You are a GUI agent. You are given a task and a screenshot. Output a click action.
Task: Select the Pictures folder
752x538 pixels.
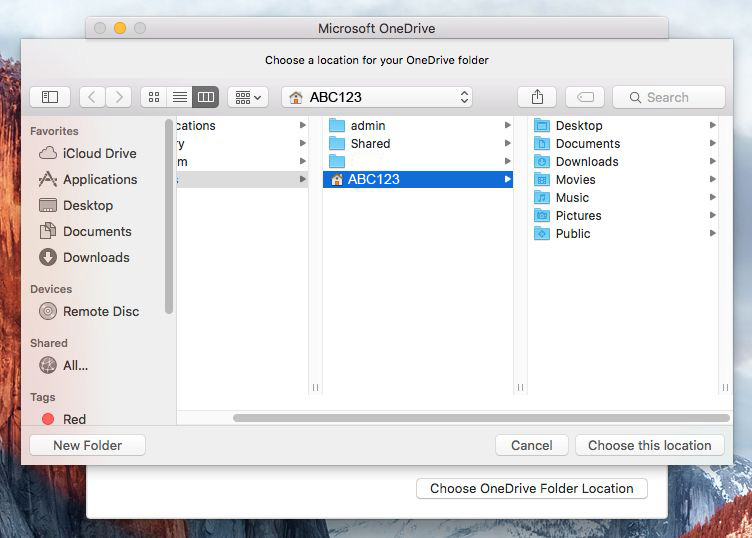point(623,215)
